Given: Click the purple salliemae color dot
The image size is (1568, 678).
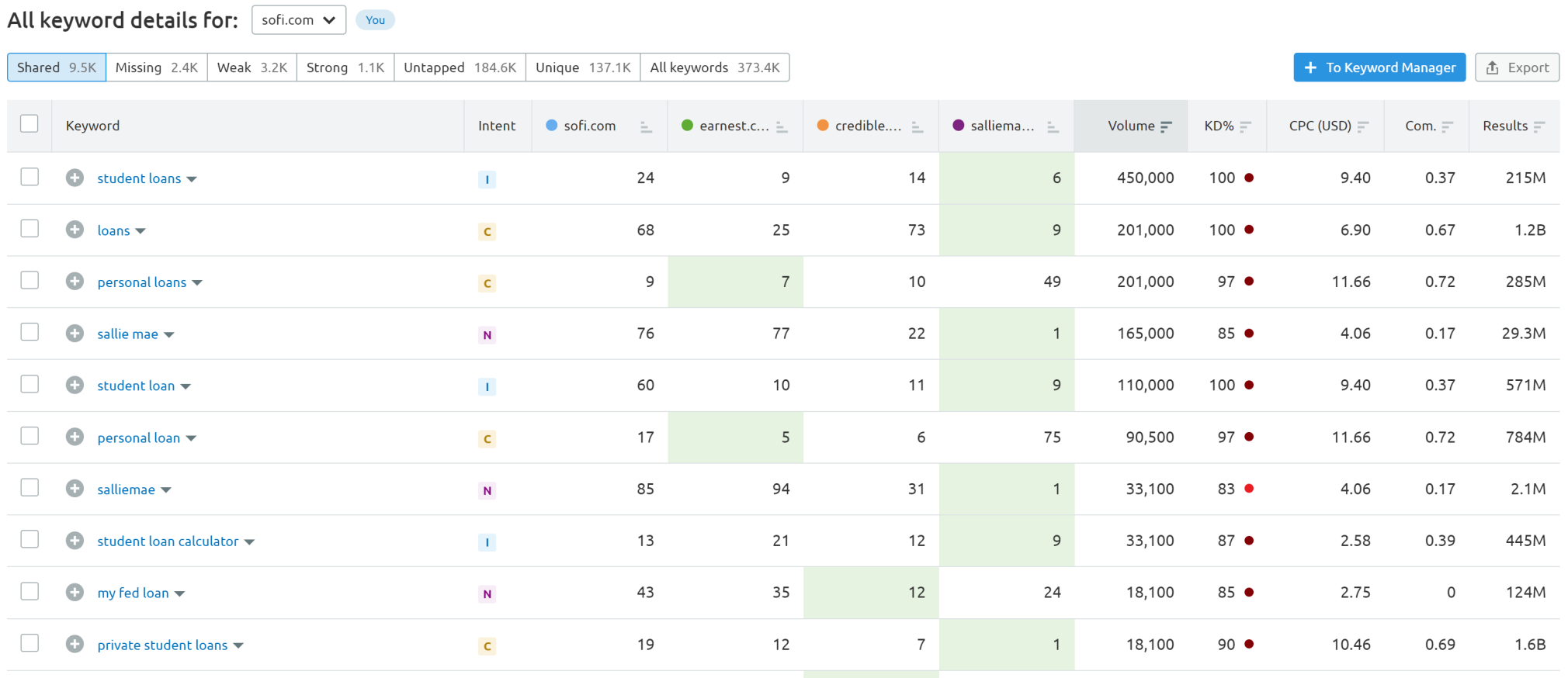Looking at the screenshot, I should pos(958,126).
